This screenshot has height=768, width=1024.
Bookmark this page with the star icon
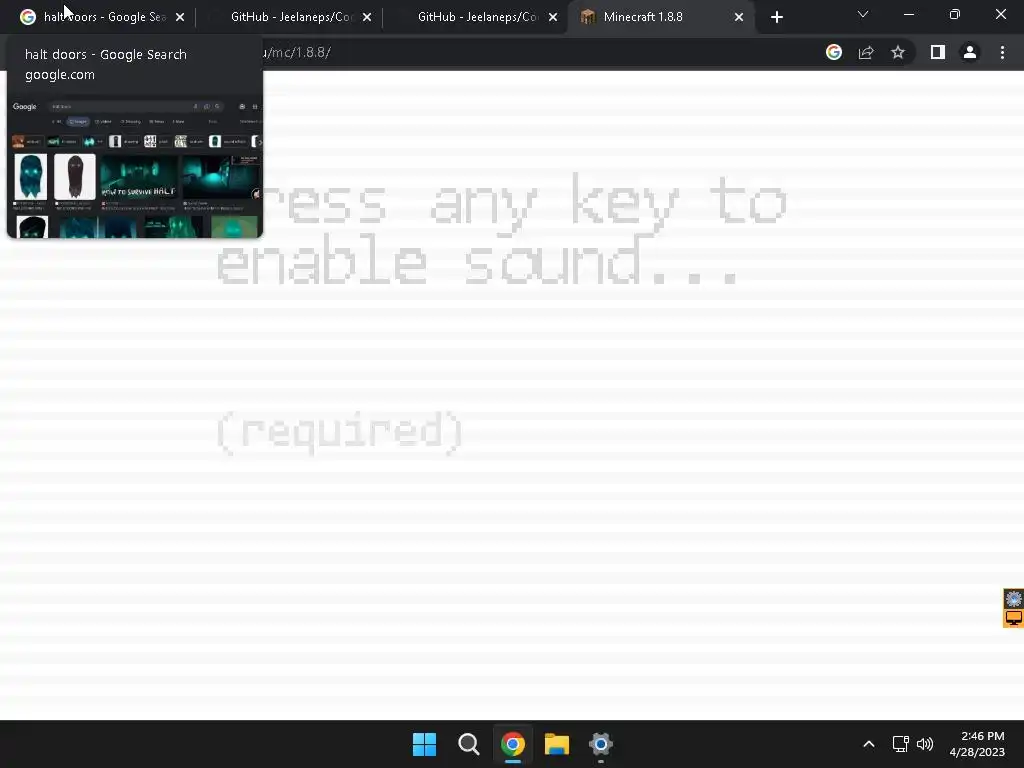click(x=898, y=52)
